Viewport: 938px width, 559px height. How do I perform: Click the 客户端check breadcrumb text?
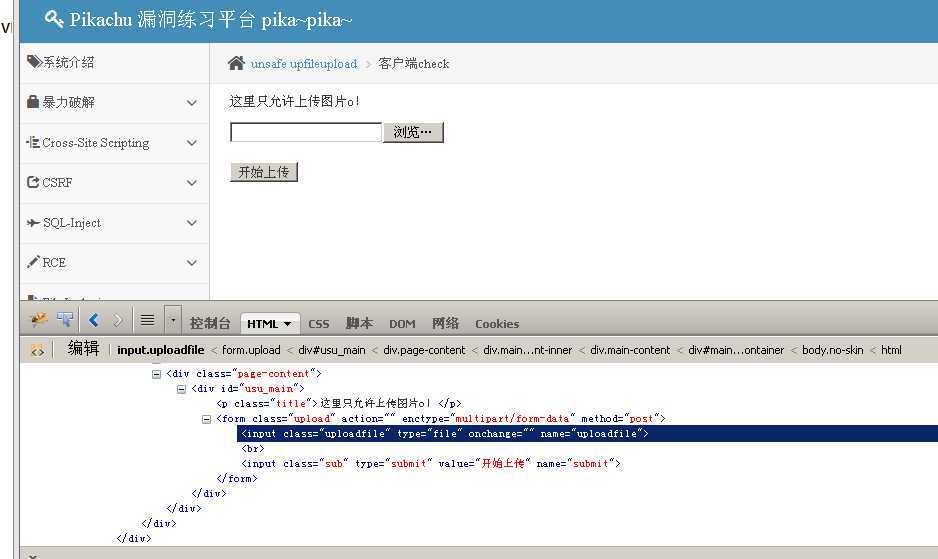[413, 63]
